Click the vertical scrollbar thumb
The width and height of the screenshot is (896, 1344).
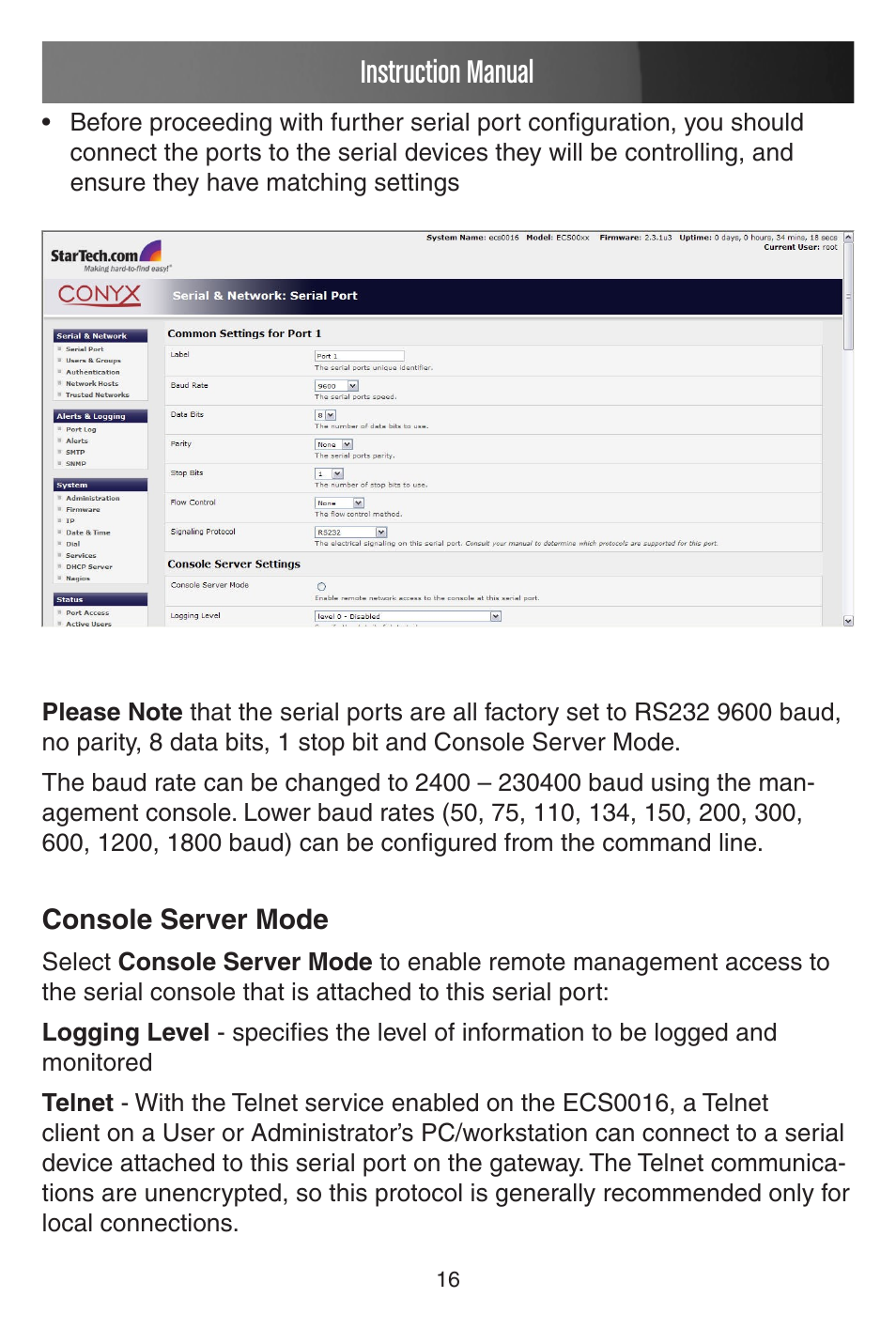[x=848, y=296]
